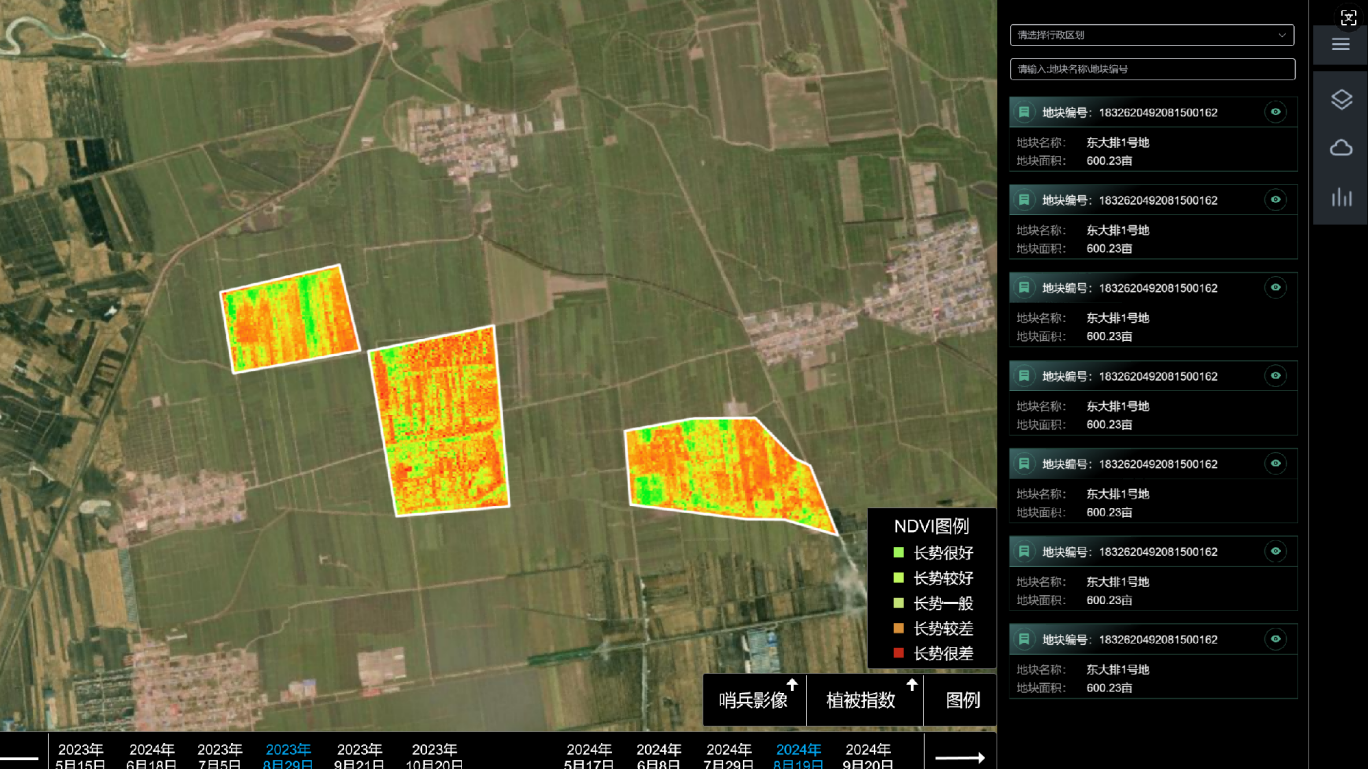This screenshot has width=1368, height=769.
Task: Click the plot name/number search field
Action: [x=1152, y=69]
